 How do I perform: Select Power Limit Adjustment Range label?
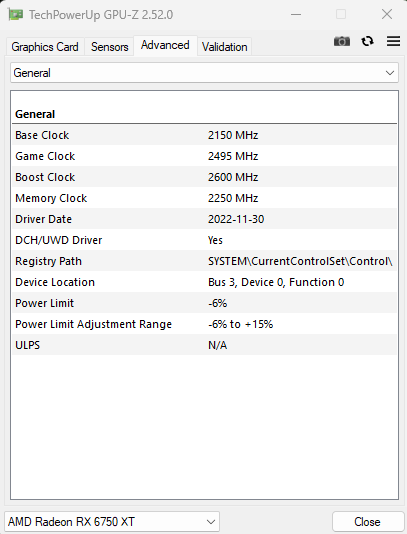point(93,324)
